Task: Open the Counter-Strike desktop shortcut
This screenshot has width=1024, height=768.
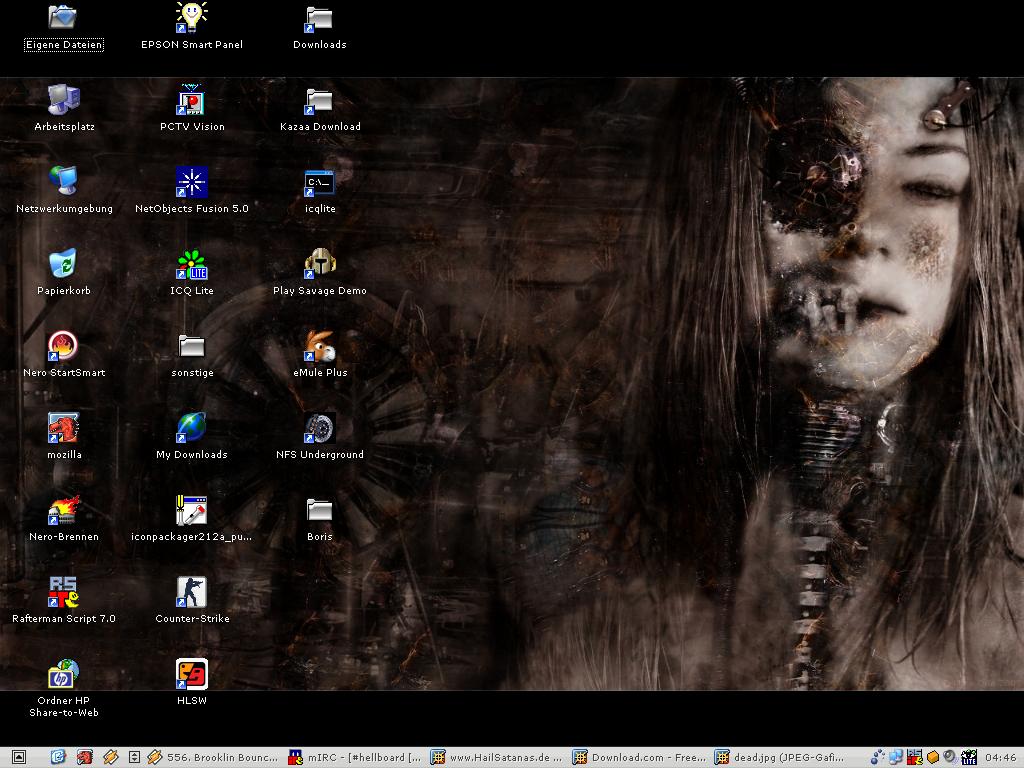Action: pos(191,593)
